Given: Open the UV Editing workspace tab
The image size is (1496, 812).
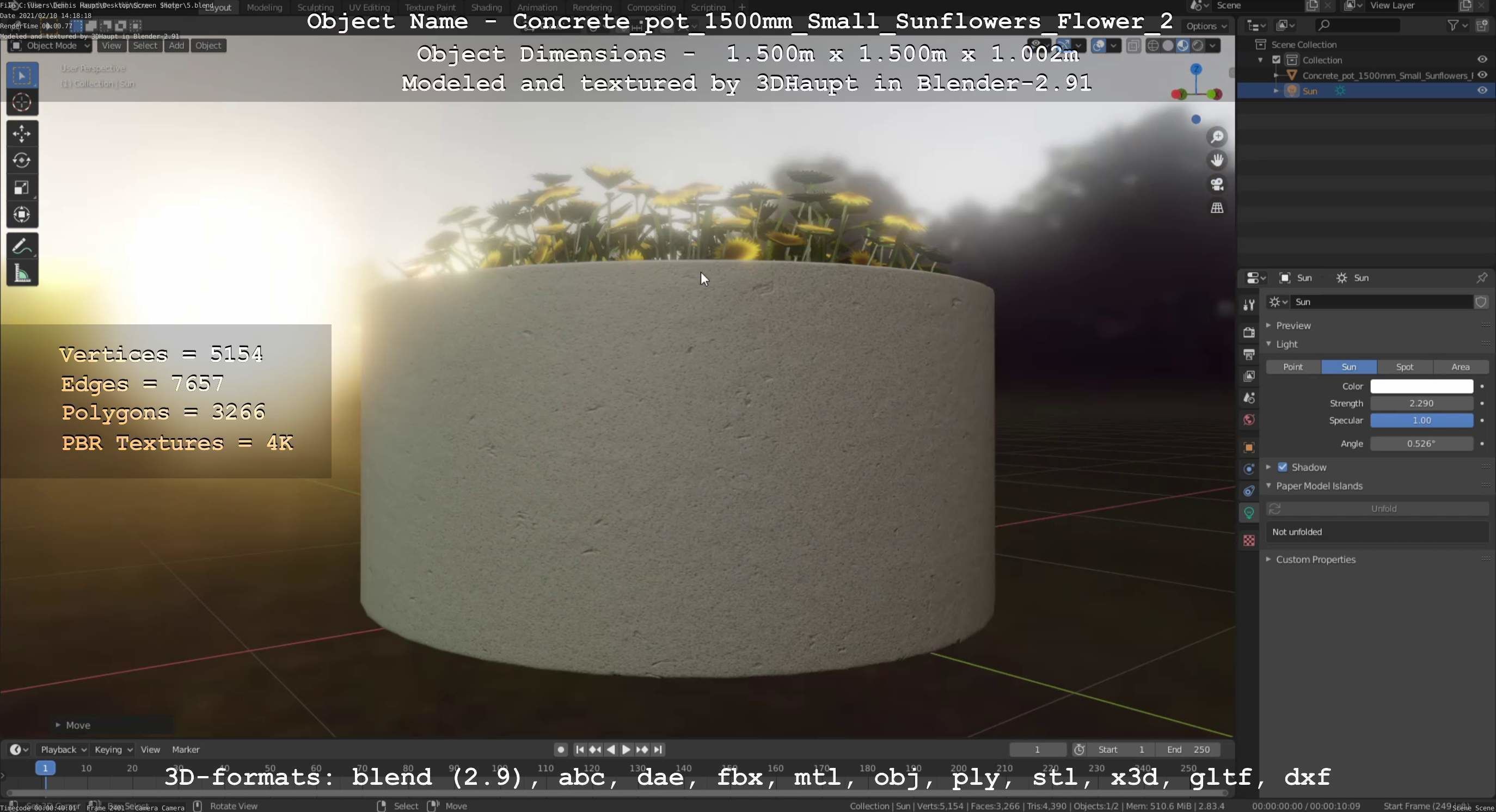Looking at the screenshot, I should pos(369,8).
